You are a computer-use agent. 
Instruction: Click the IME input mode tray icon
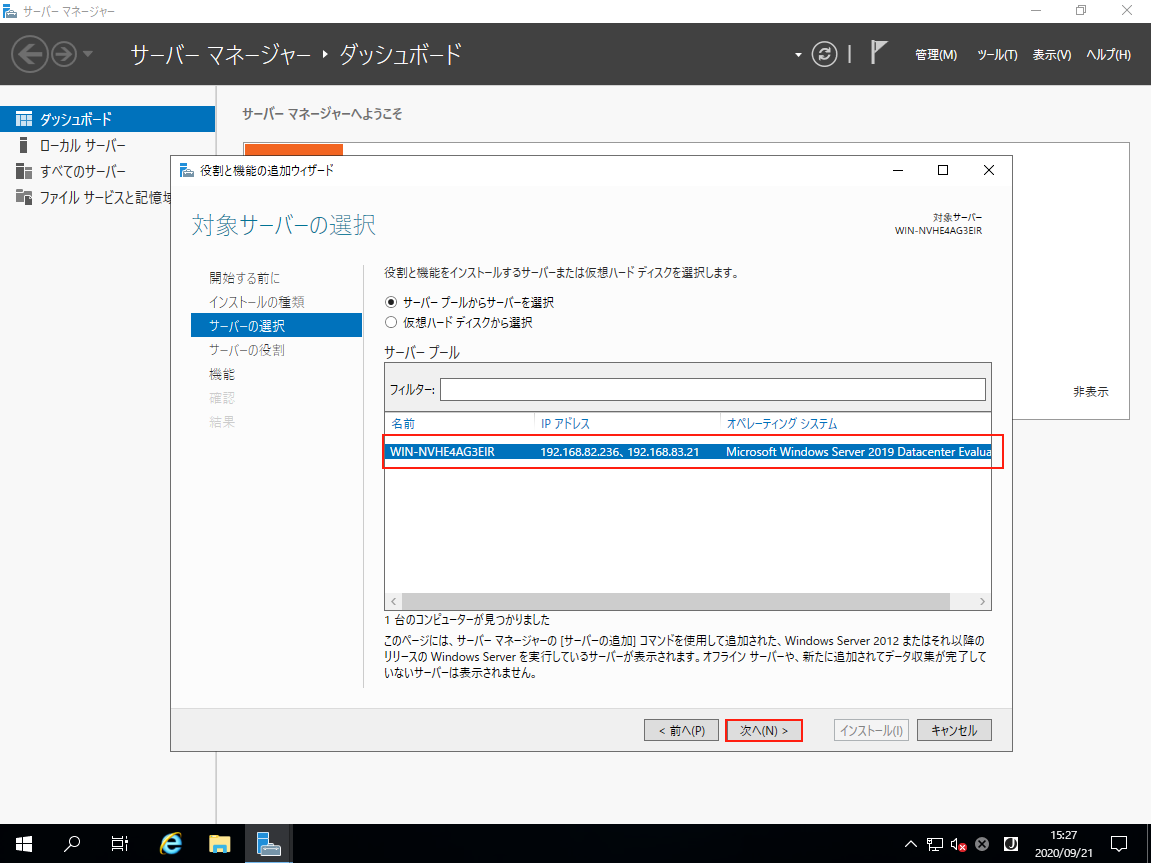(1011, 844)
